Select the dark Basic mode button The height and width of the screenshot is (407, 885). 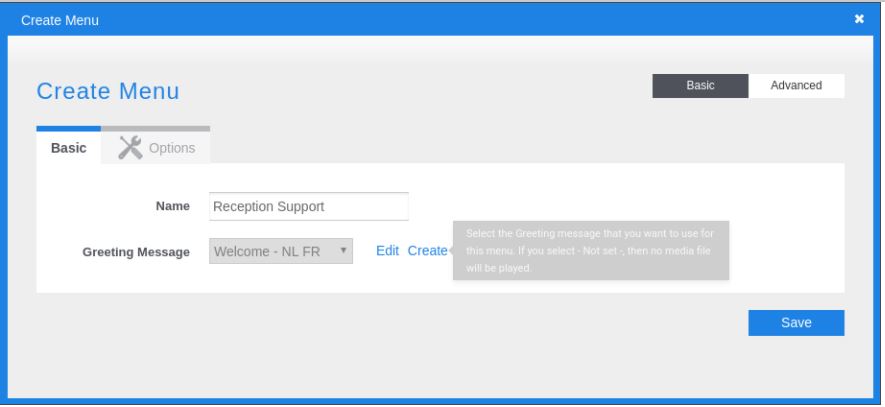click(700, 86)
